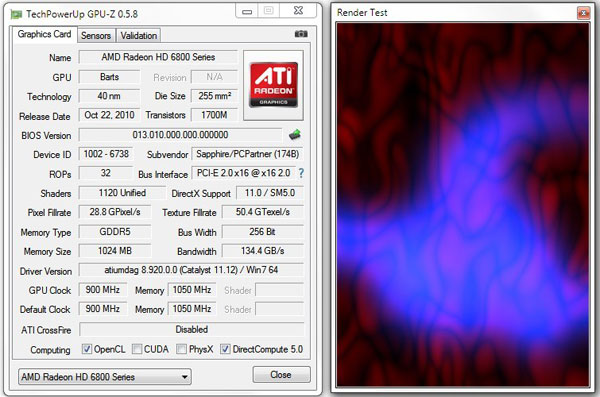Click the BIOS Version field value

tap(180, 135)
